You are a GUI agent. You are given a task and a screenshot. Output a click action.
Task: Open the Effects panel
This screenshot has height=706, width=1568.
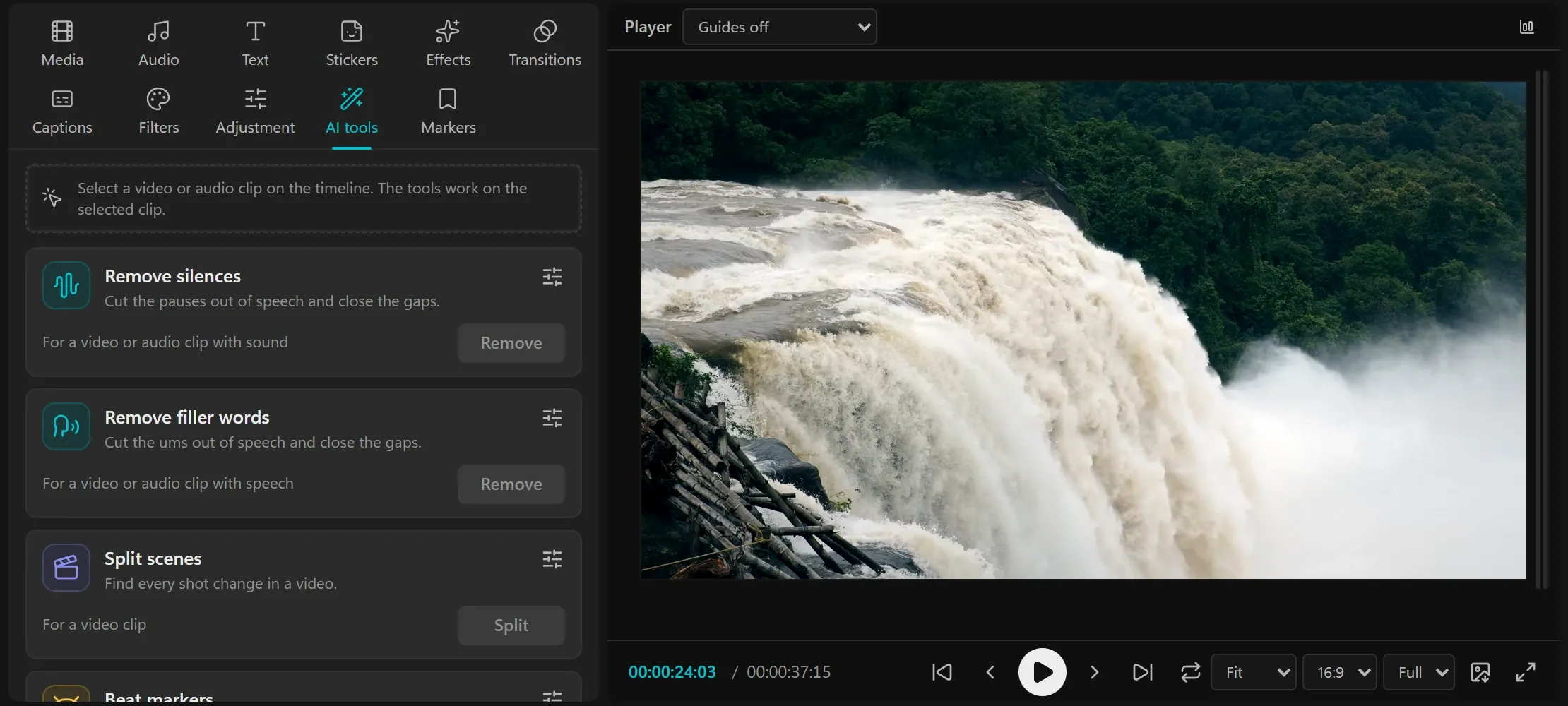[448, 43]
